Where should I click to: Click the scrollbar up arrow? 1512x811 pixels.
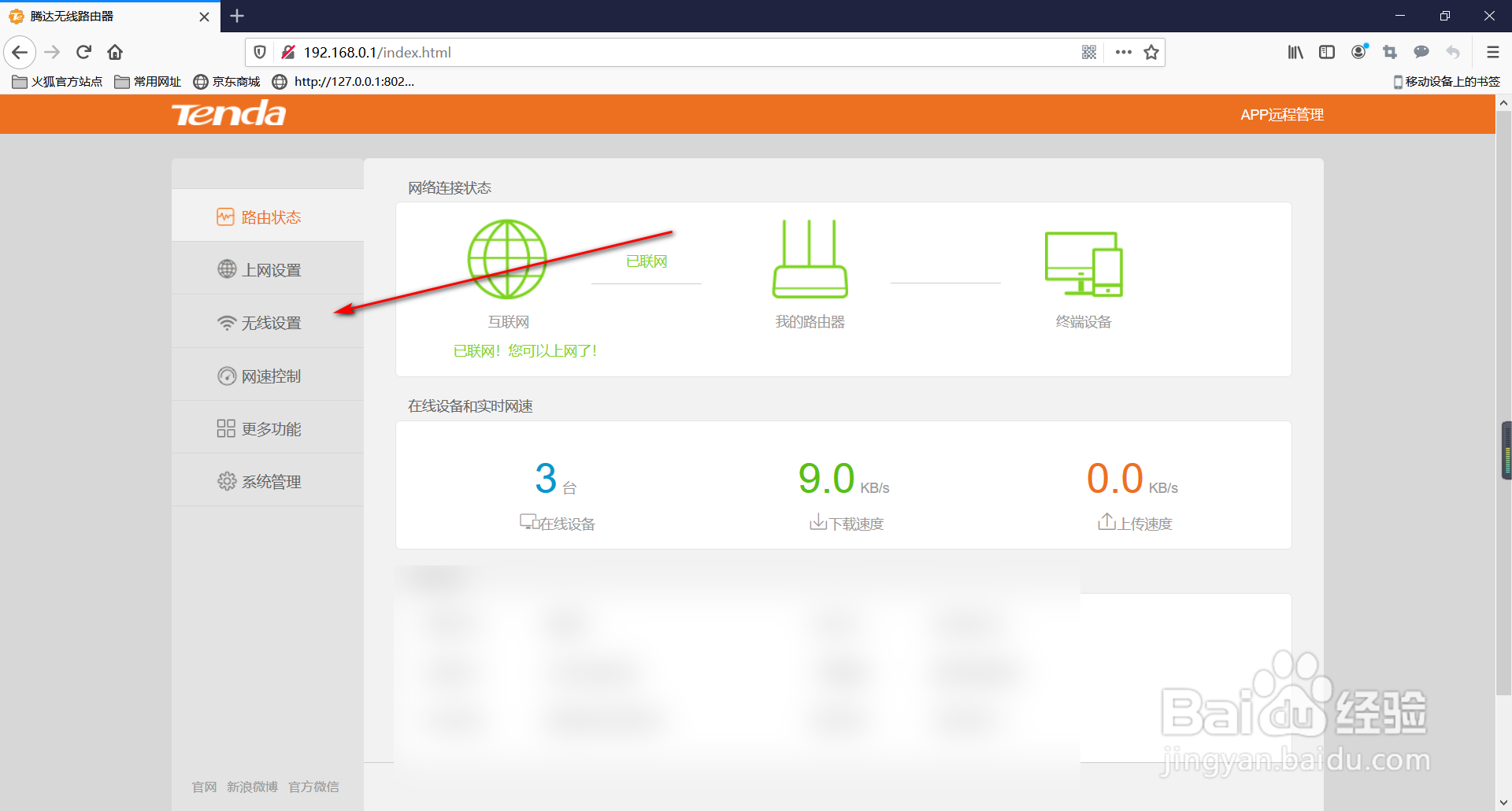coord(1503,103)
